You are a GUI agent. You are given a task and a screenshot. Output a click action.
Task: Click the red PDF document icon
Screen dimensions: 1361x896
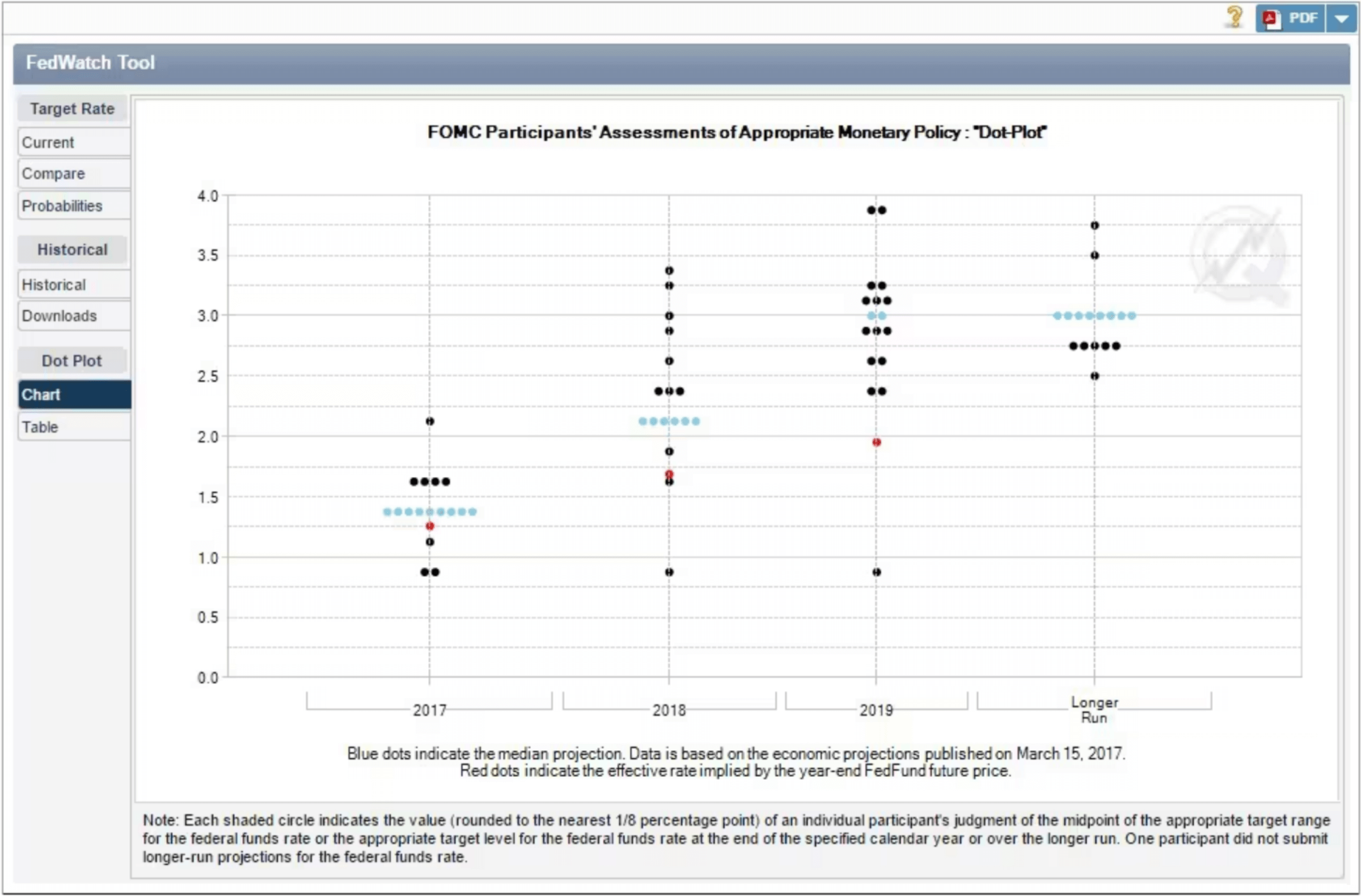coord(1271,18)
